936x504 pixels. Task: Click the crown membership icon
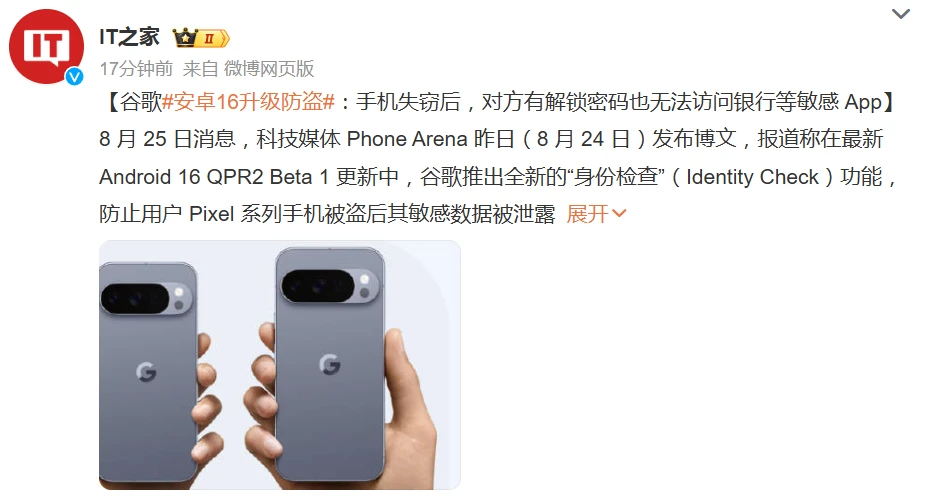185,38
